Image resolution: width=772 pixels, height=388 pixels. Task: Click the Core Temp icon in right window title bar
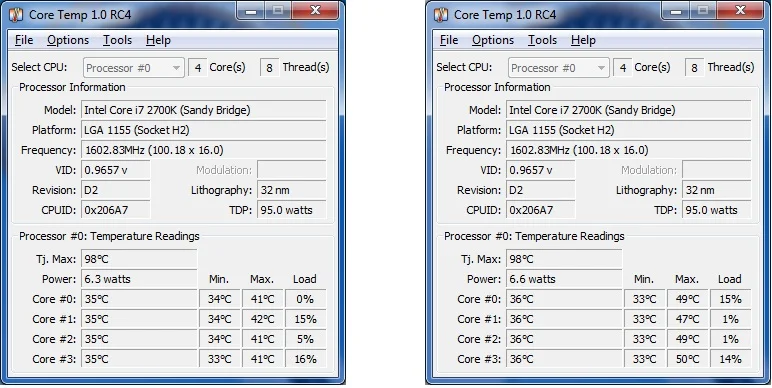(441, 14)
